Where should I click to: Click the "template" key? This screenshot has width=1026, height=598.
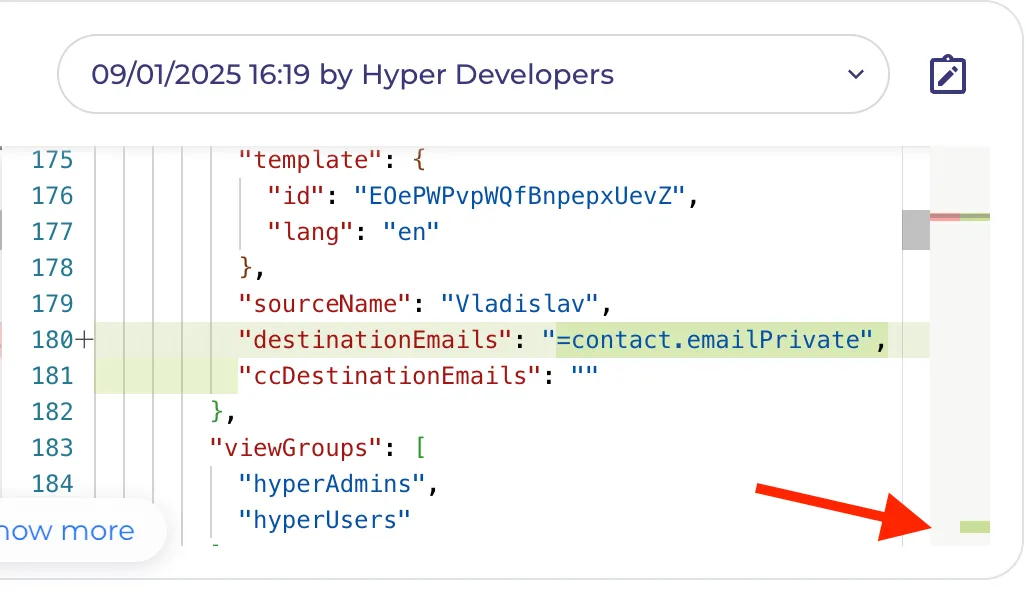point(310,160)
